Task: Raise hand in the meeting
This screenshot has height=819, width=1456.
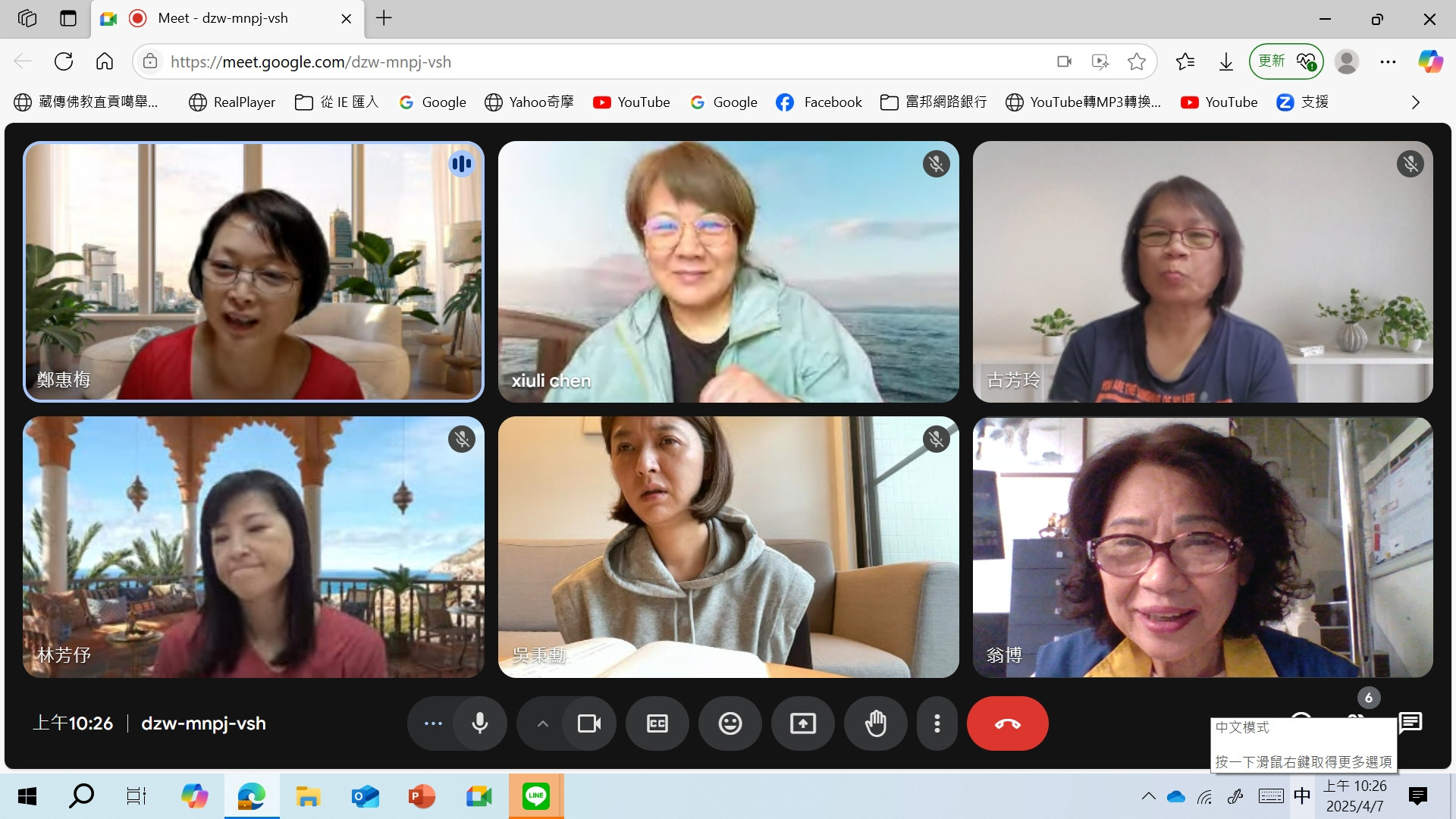Action: coord(875,723)
